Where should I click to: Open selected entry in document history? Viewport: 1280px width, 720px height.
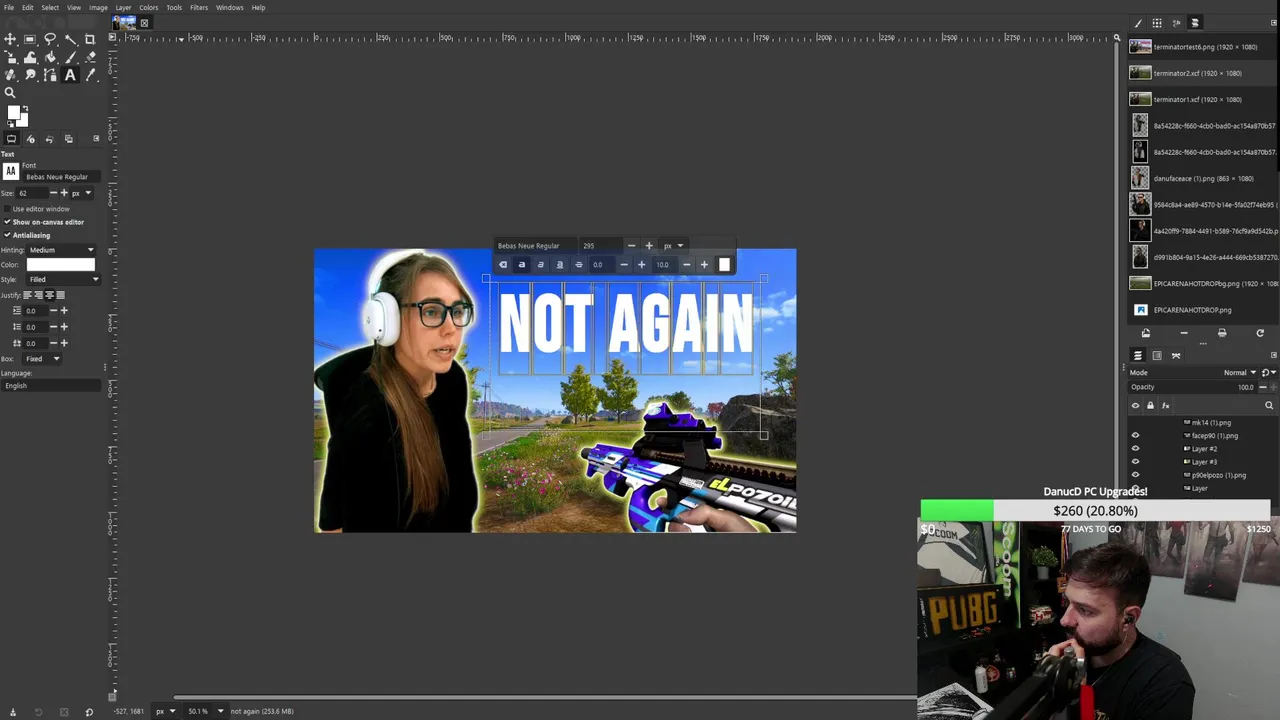tap(1146, 333)
